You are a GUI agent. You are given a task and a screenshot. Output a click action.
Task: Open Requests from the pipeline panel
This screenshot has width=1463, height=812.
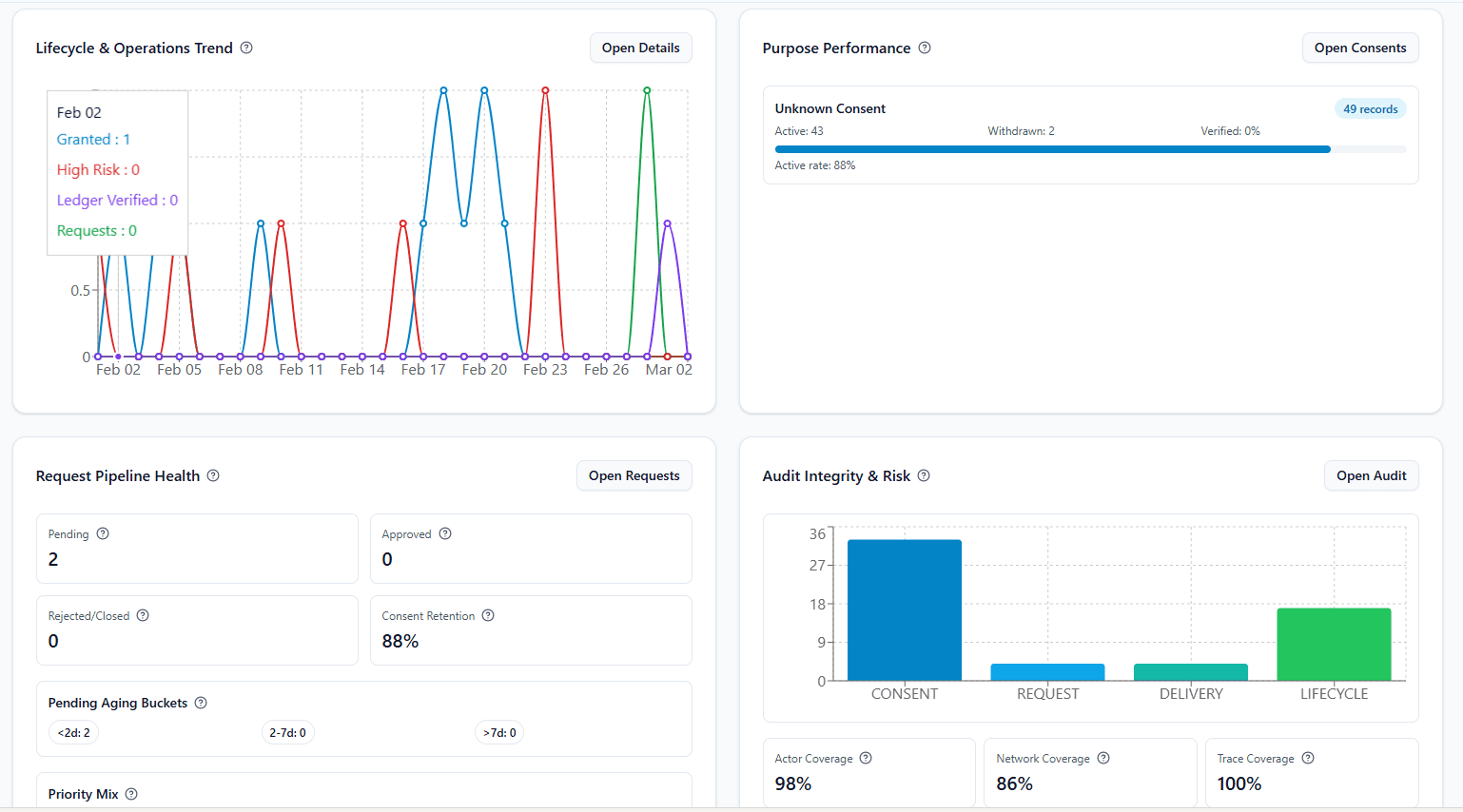pyautogui.click(x=634, y=475)
